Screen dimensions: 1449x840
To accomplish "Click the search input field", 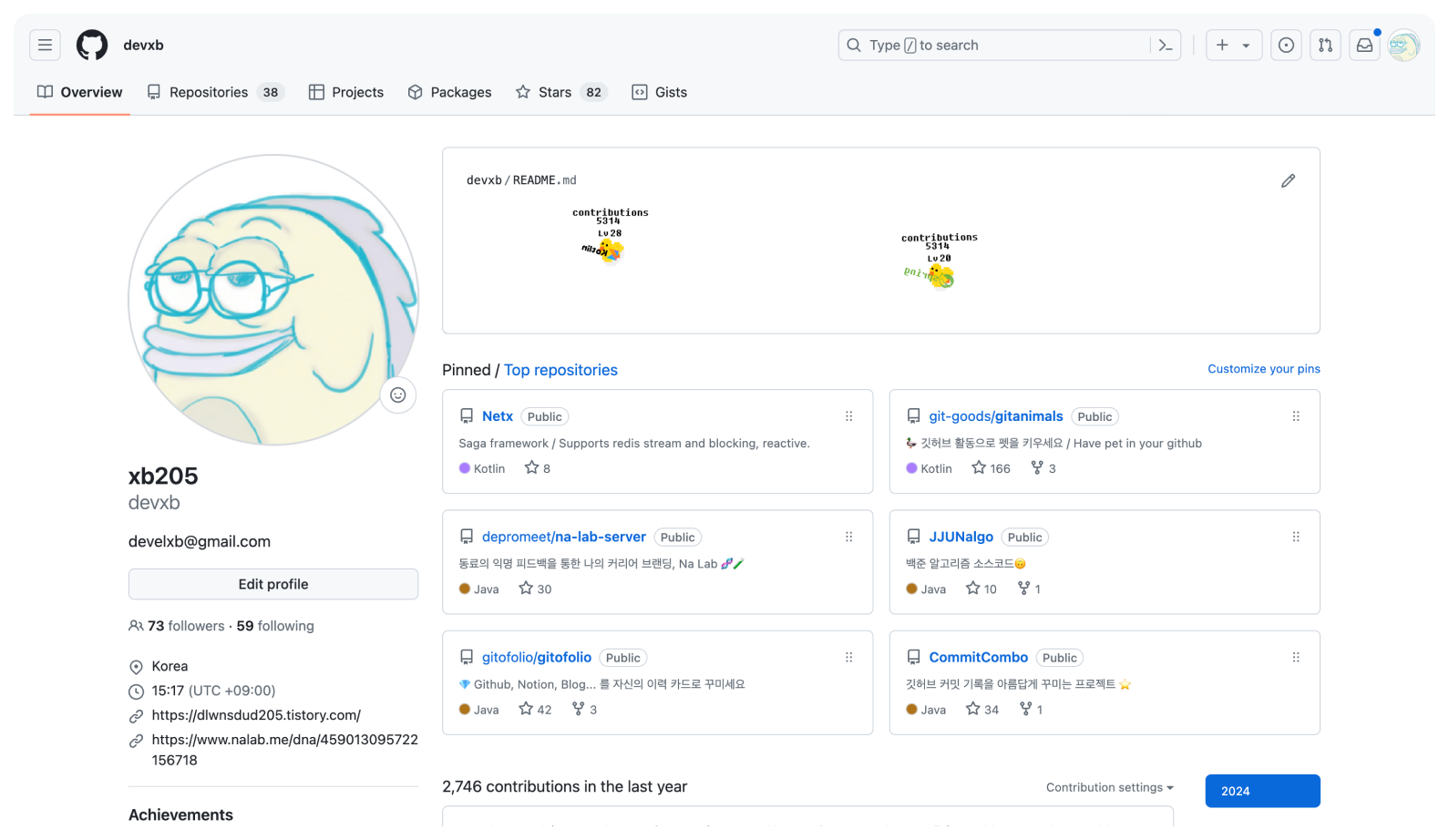I will click(x=1002, y=45).
